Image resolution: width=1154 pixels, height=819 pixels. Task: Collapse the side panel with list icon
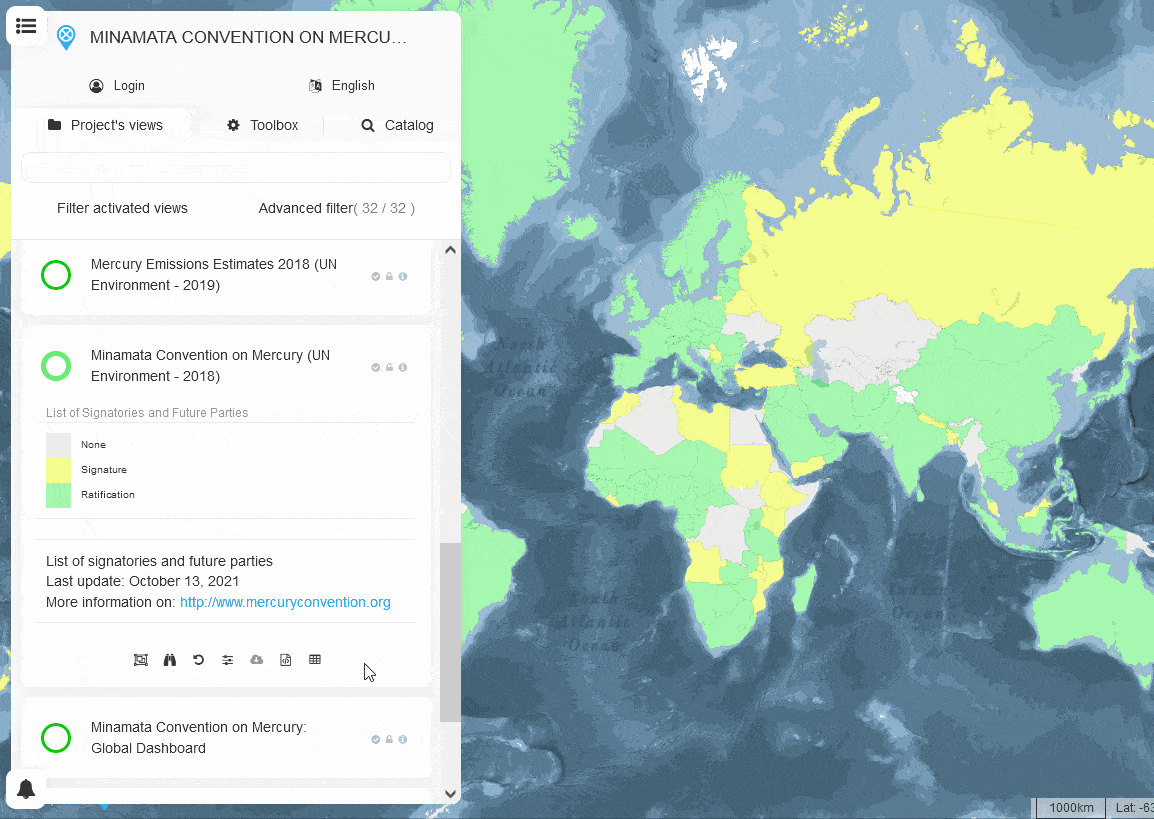[27, 26]
